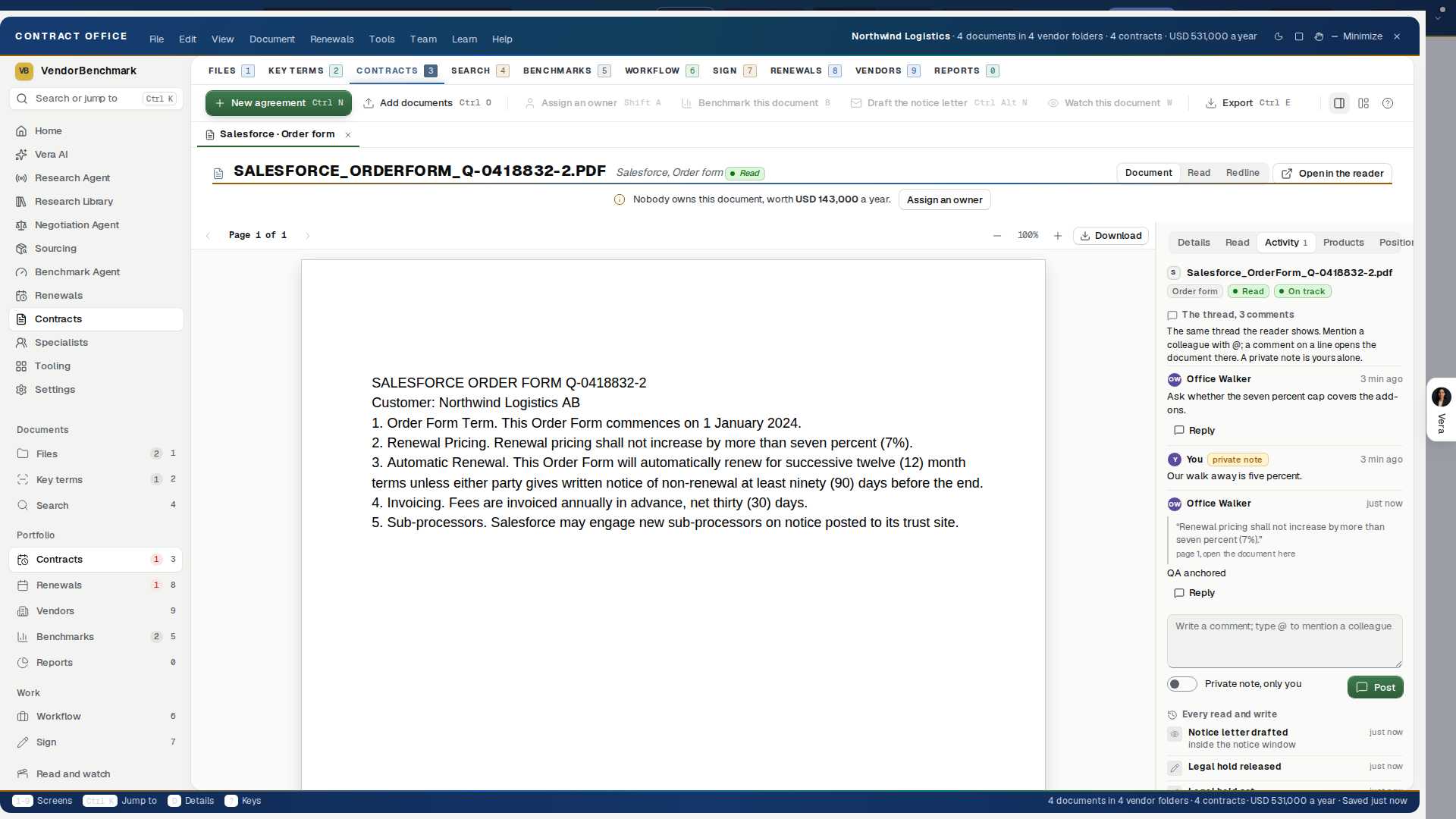The height and width of the screenshot is (819, 1456).
Task: Open the Renewals menu in menu bar
Action: pyautogui.click(x=331, y=39)
